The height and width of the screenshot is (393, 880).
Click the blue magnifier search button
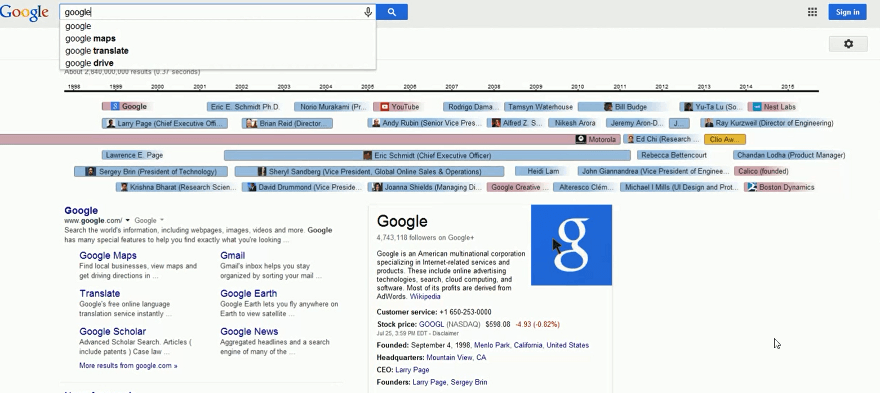(392, 12)
